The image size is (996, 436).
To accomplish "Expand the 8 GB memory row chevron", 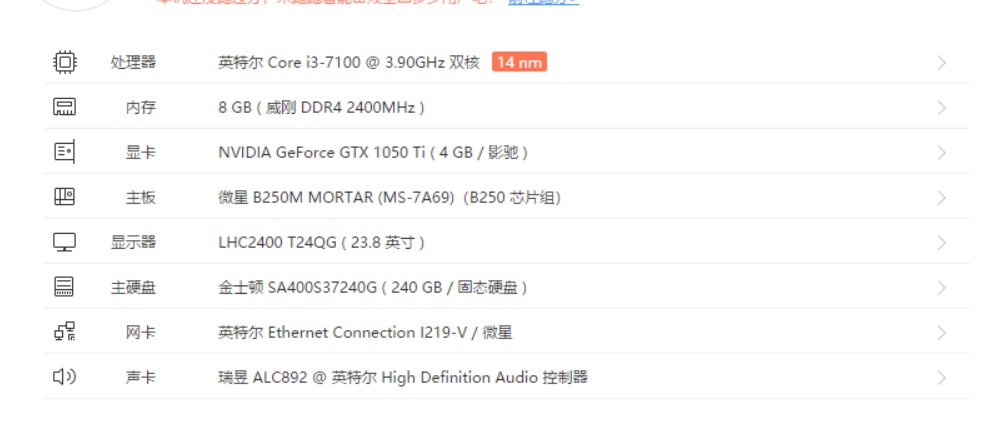I will tap(941, 108).
